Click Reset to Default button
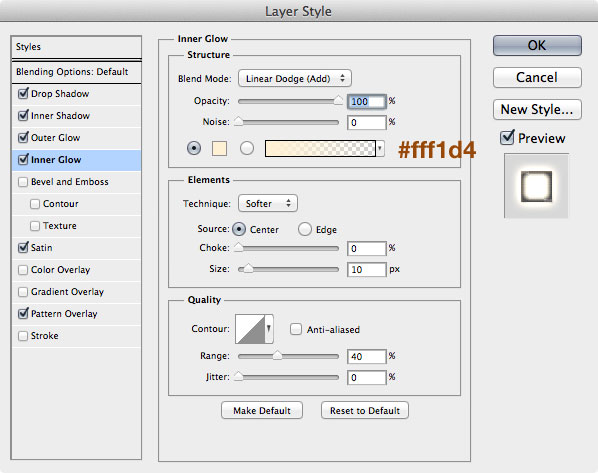Screen dimensions: 598x473 coord(365,410)
